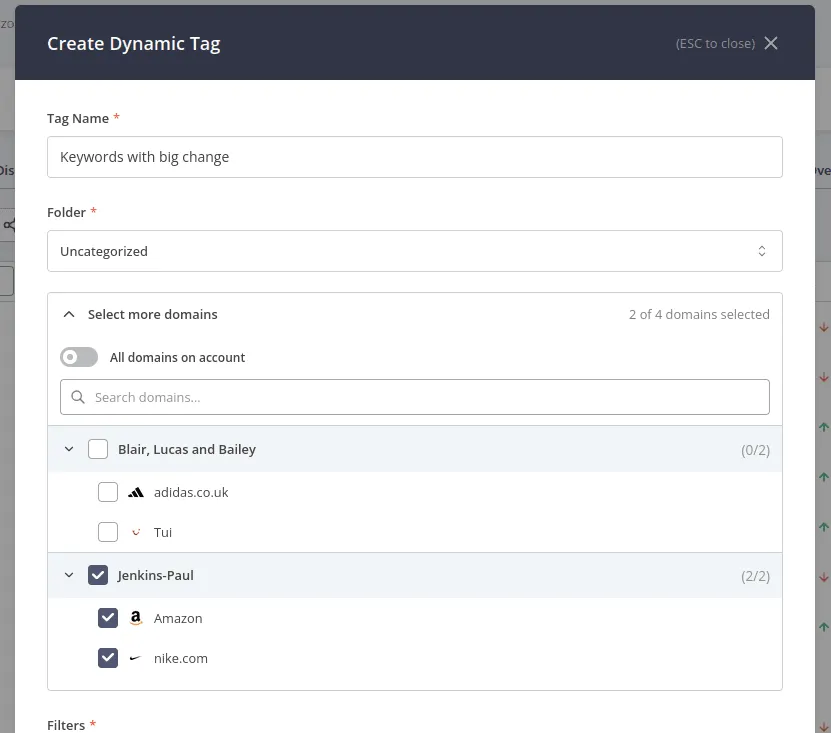Collapse the Select more domains section
This screenshot has width=831, height=733.
point(69,314)
